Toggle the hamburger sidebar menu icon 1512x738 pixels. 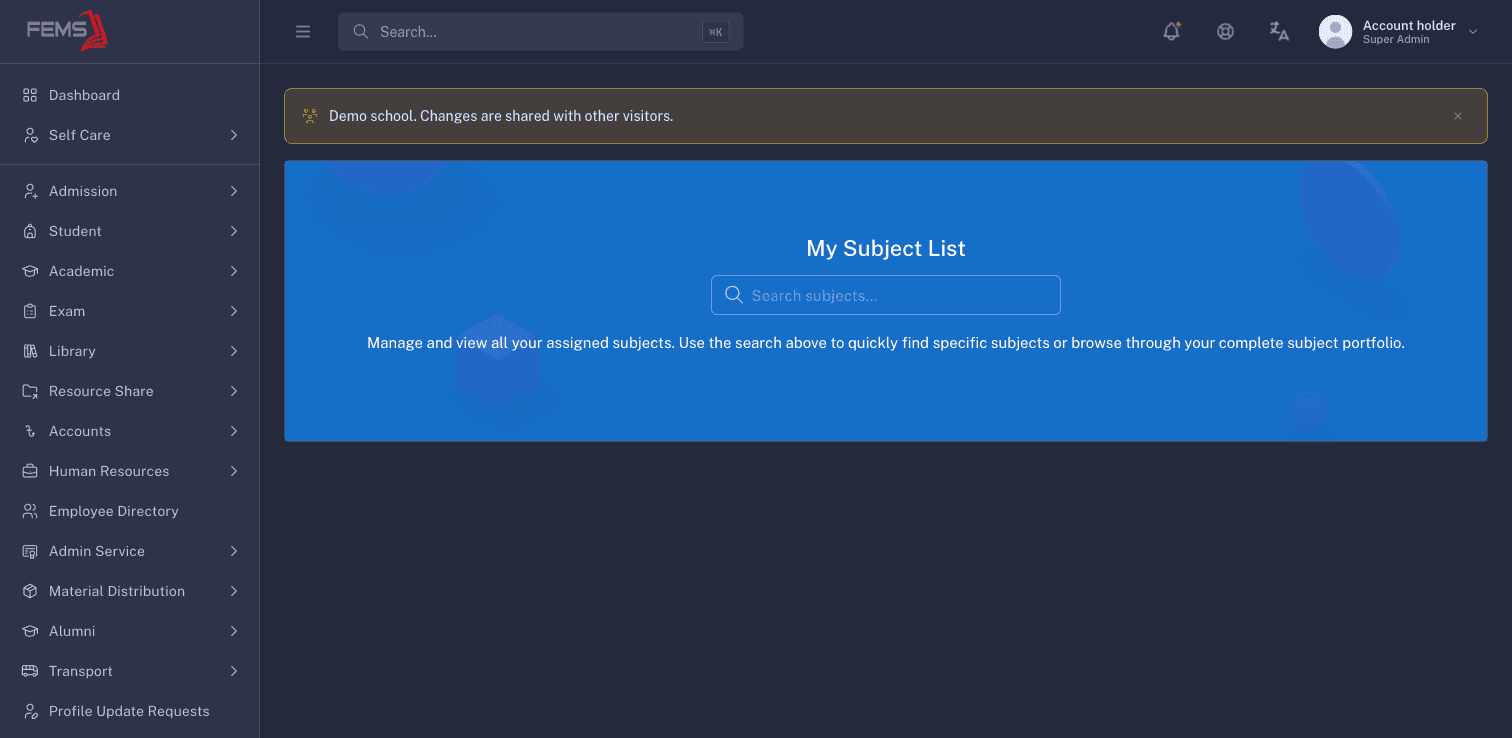(303, 32)
